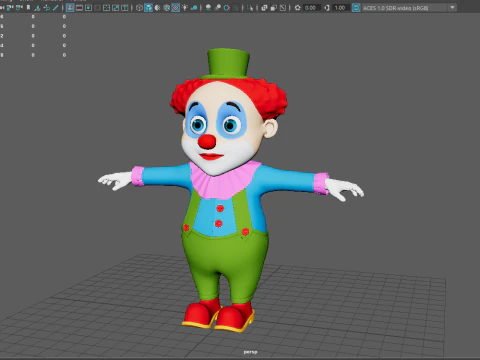
Task: Toggle the Resolution Gate display
Action: (88, 8)
